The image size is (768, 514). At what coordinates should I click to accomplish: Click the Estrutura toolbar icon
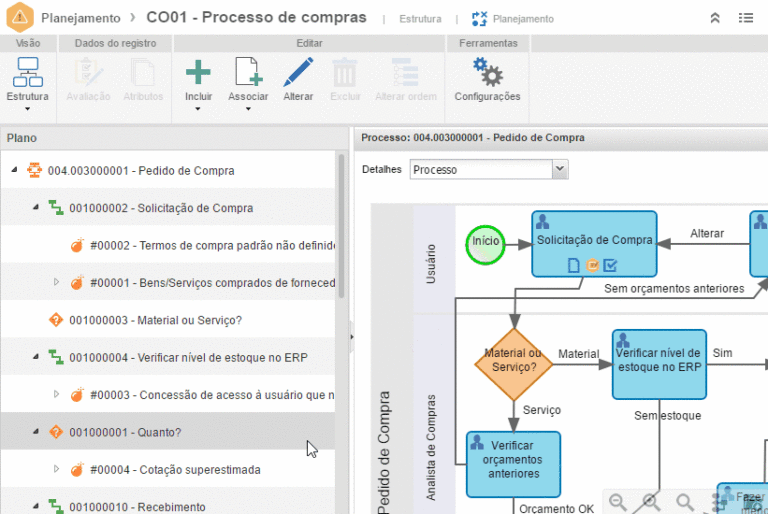click(x=27, y=73)
